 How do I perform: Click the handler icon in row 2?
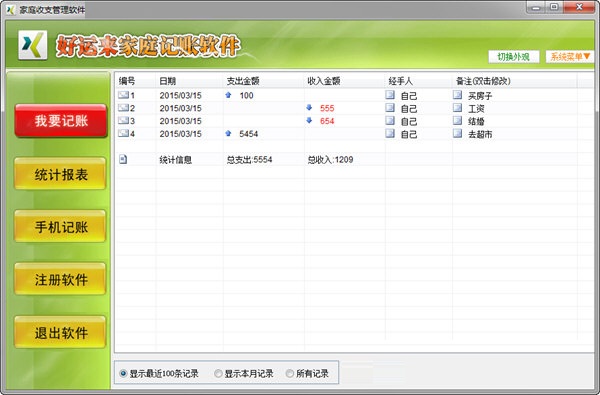pos(390,108)
